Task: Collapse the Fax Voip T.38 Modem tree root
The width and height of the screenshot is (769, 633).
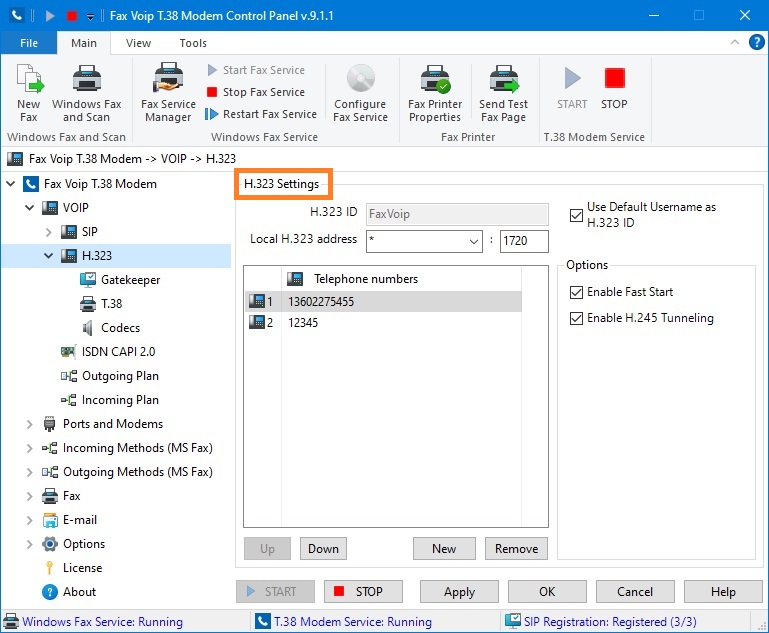Action: pos(11,184)
